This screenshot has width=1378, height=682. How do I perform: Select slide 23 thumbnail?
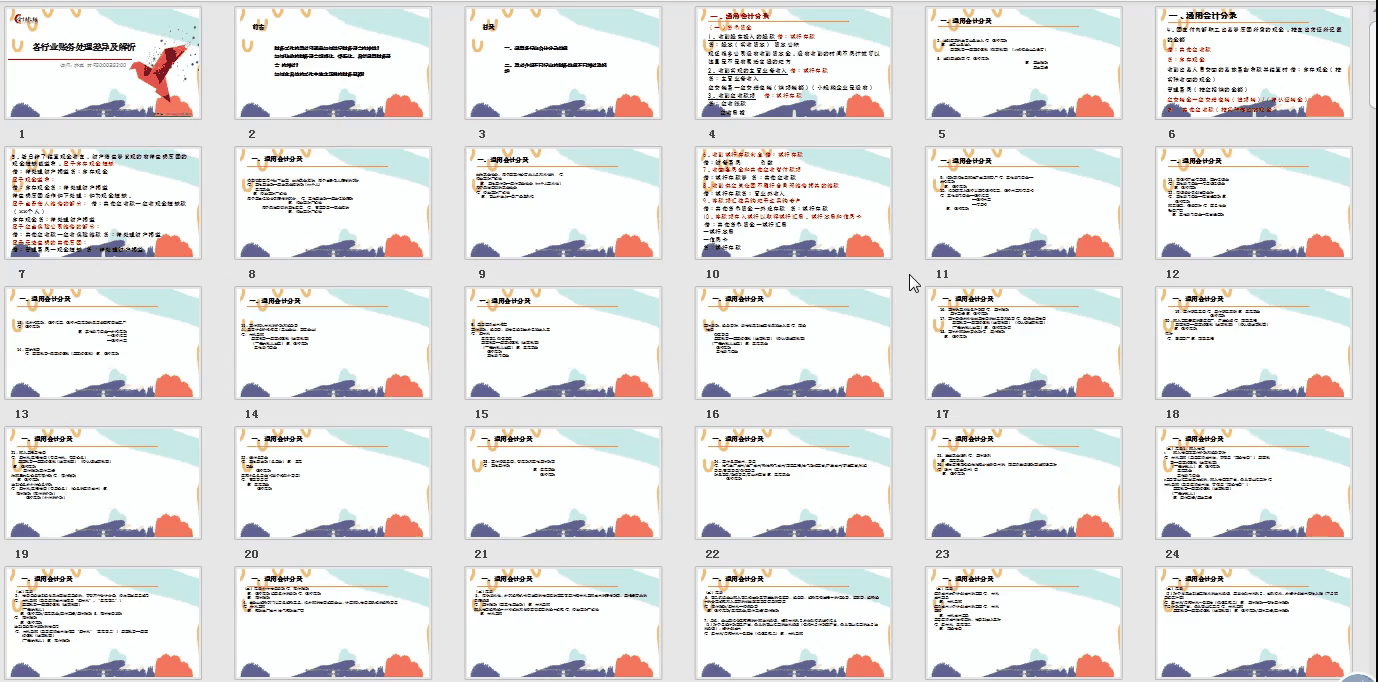pos(1024,483)
